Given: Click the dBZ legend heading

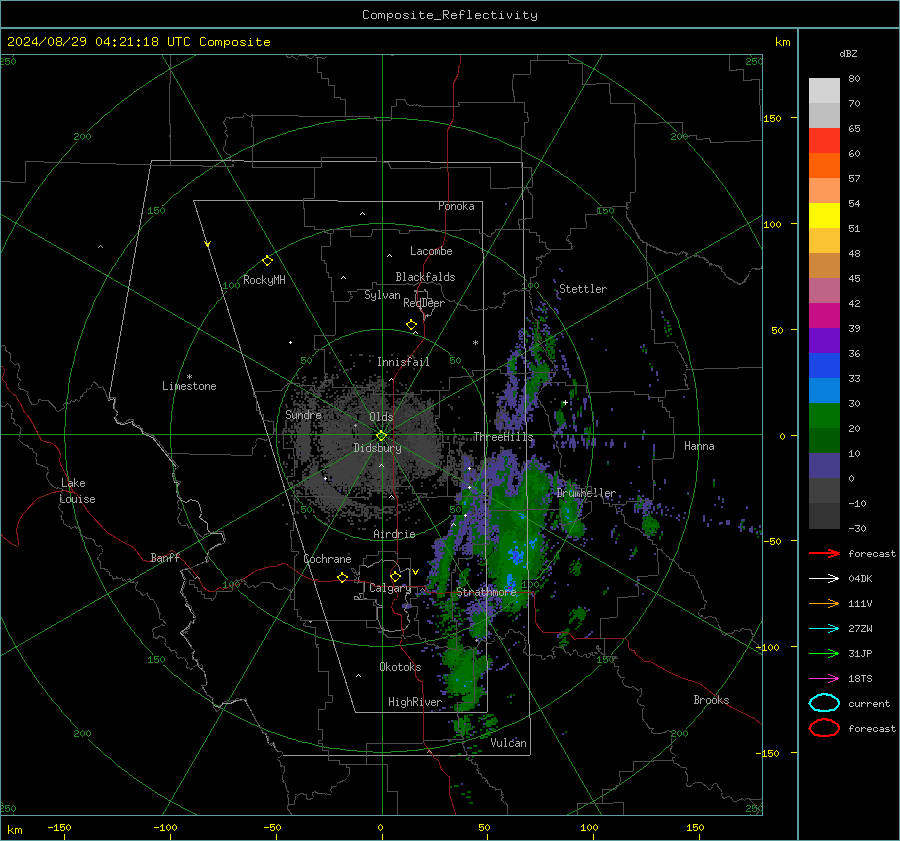Looking at the screenshot, I should point(848,53).
